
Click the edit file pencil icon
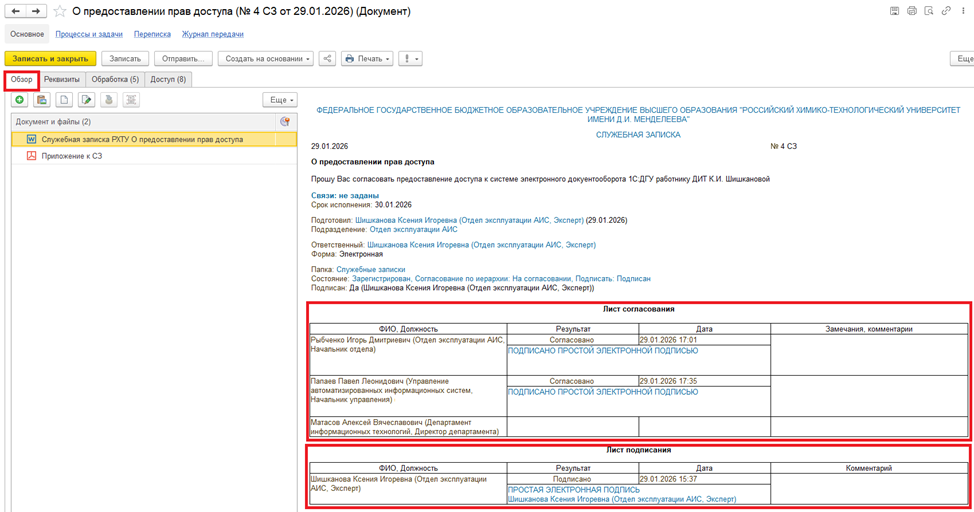[x=87, y=100]
